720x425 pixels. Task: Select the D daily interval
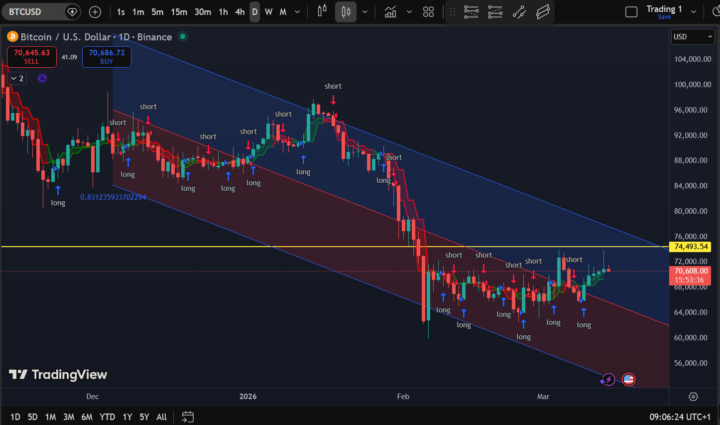pos(254,12)
